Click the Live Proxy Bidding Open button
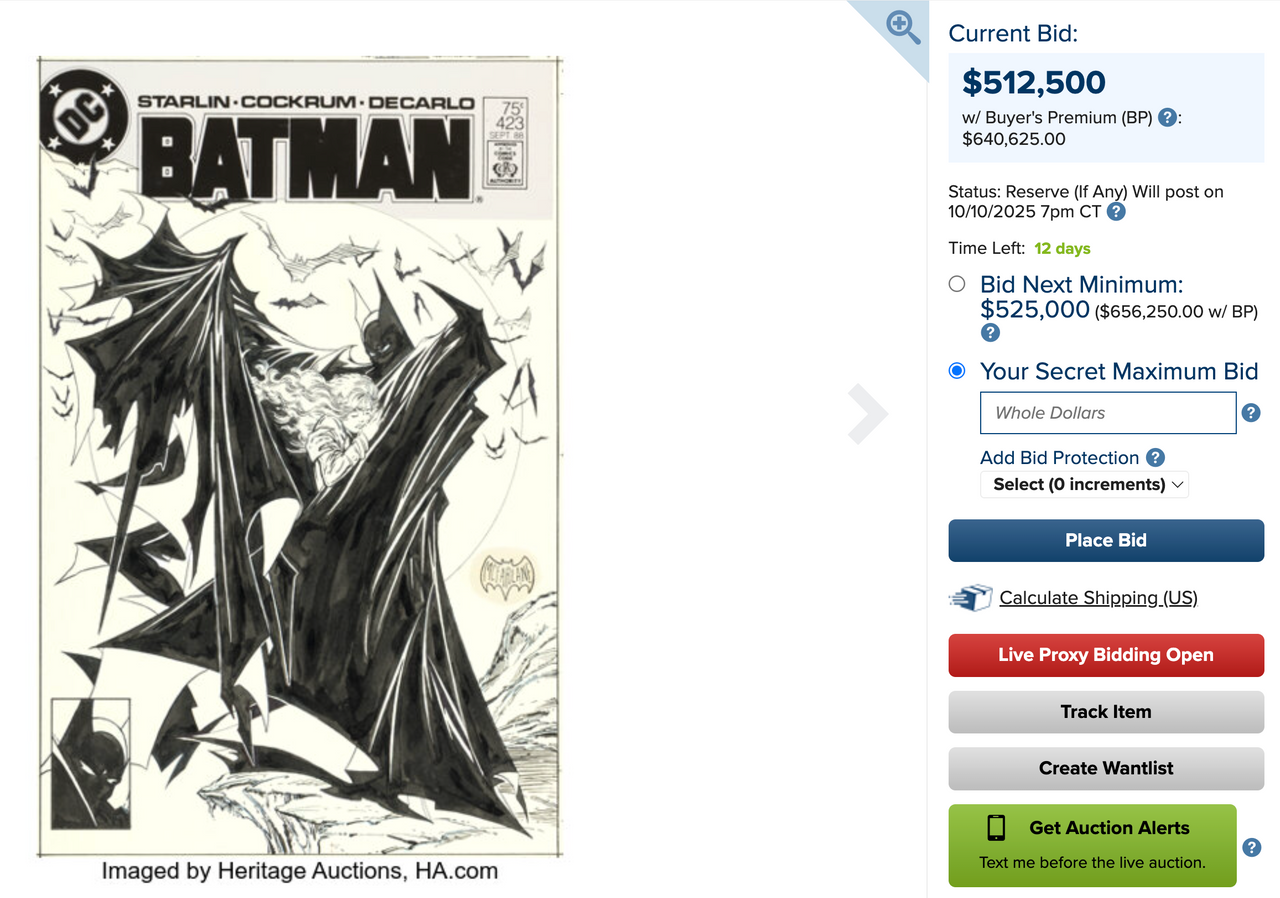Image resolution: width=1280 pixels, height=898 pixels. [1105, 655]
